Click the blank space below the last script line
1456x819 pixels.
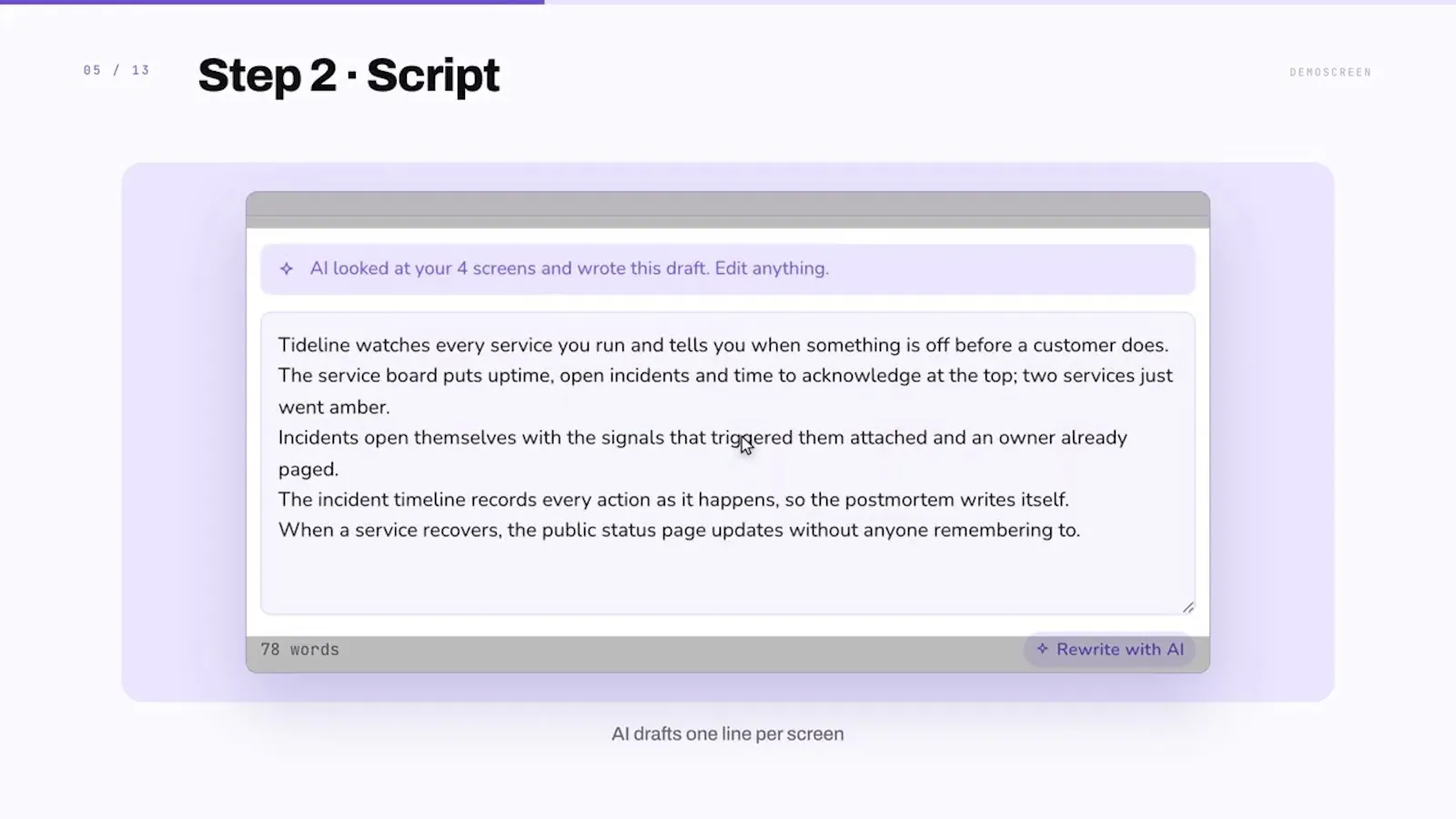click(x=727, y=578)
